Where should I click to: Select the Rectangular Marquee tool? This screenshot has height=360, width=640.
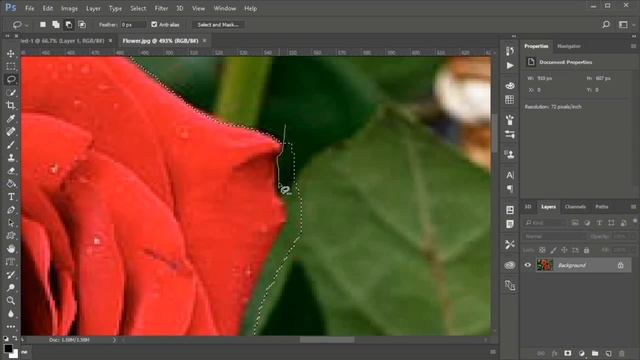11,66
